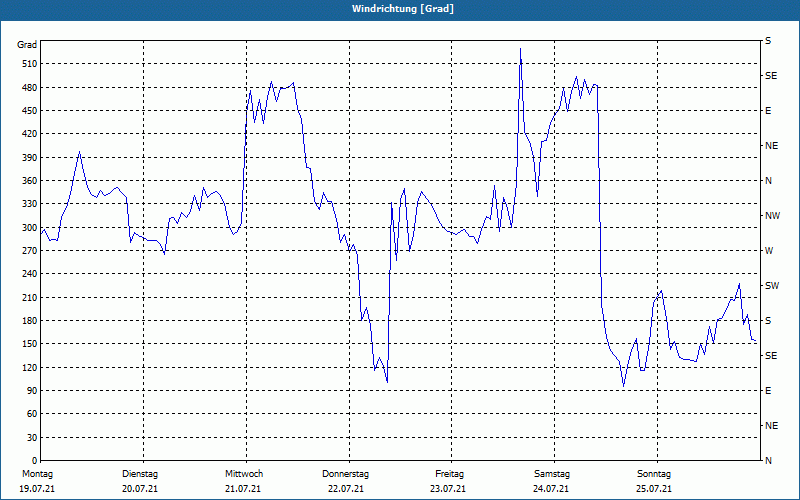Pick the date 23.07.21
Image resolution: width=800 pixels, height=500 pixels.
coord(448,489)
